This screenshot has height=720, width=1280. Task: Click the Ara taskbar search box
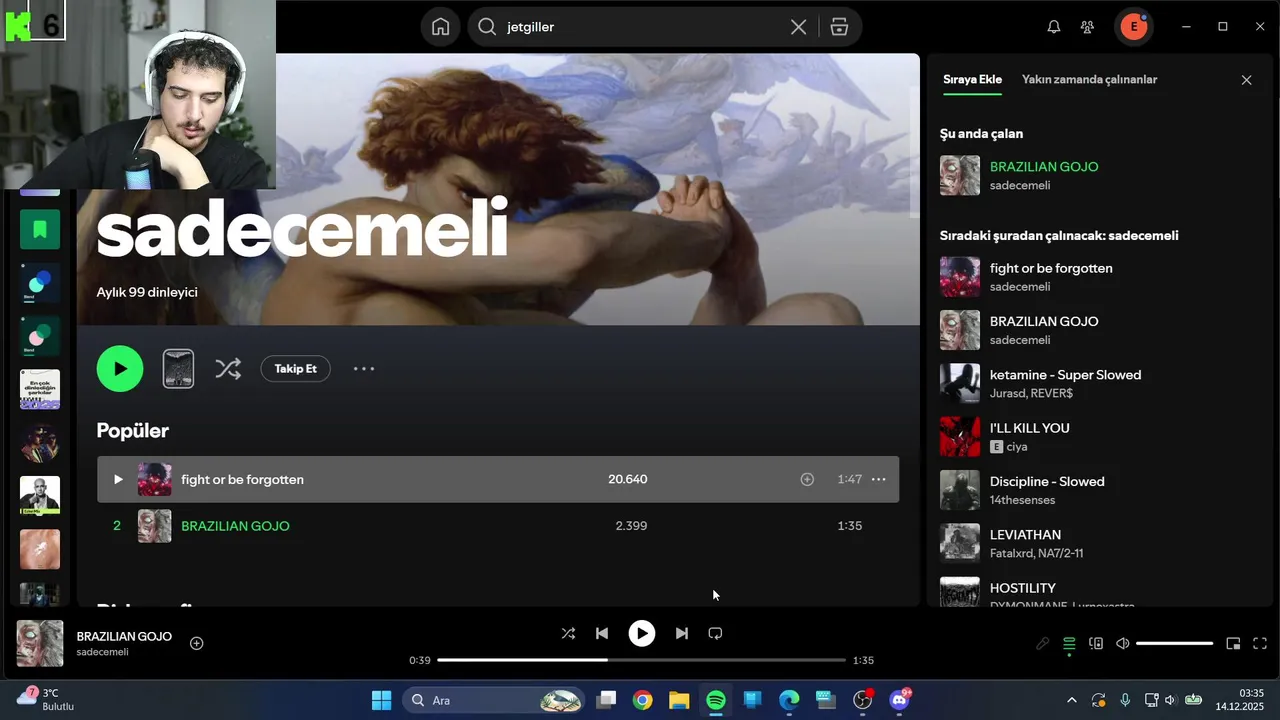pyautogui.click(x=495, y=700)
